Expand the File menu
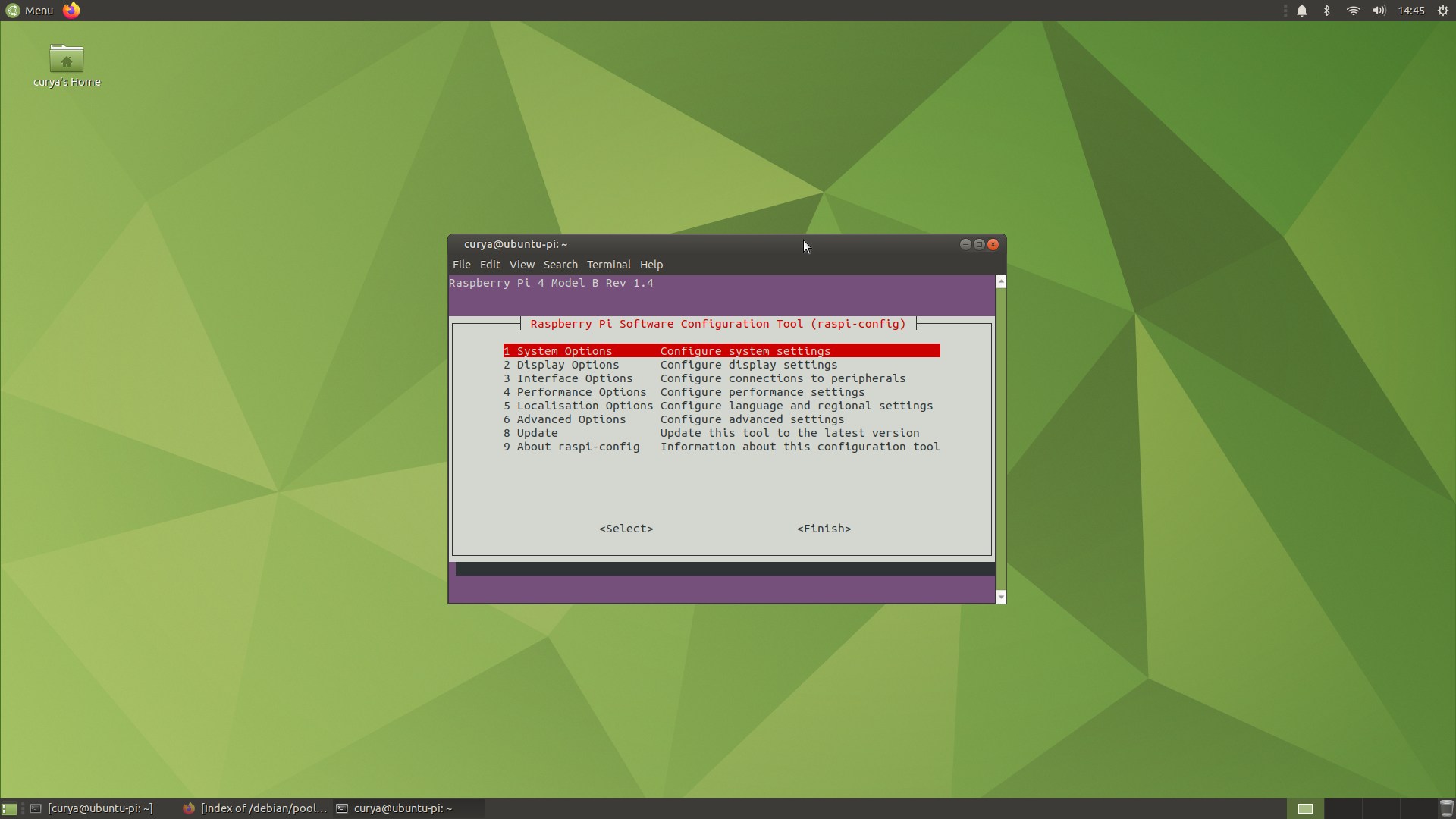Viewport: 1456px width, 819px height. (461, 265)
